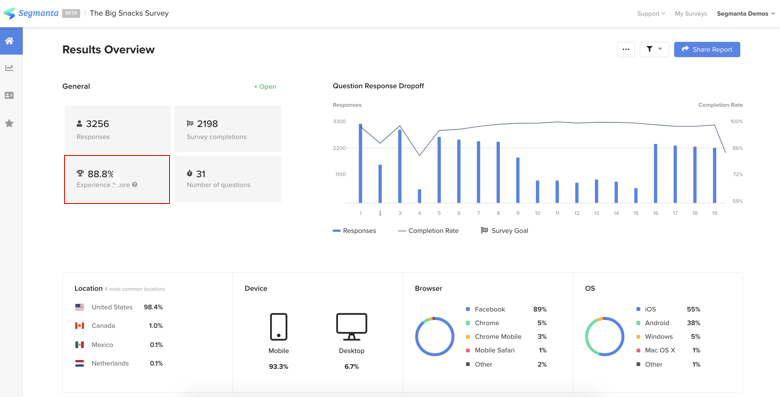Image resolution: width=780 pixels, height=397 pixels.
Task: Click the Facebook blue legend dot
Action: pos(468,309)
